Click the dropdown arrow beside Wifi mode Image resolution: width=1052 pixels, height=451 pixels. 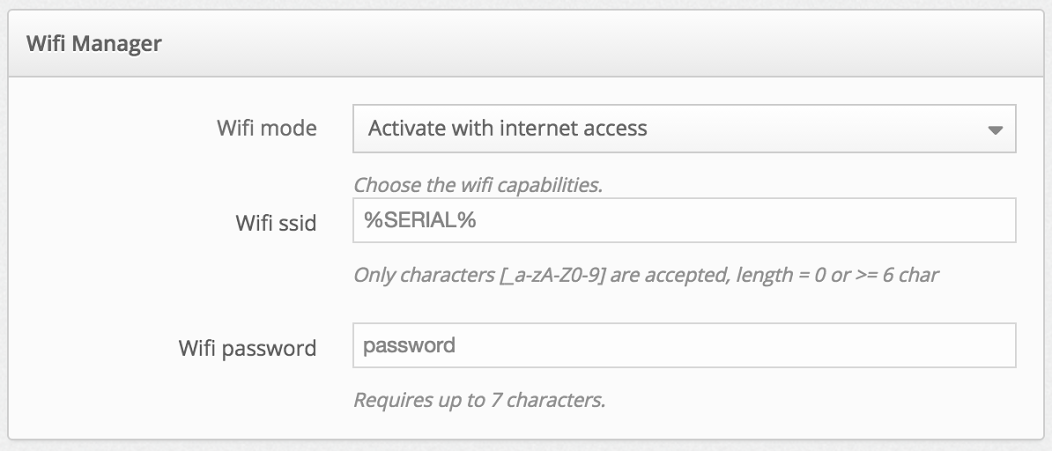994,130
